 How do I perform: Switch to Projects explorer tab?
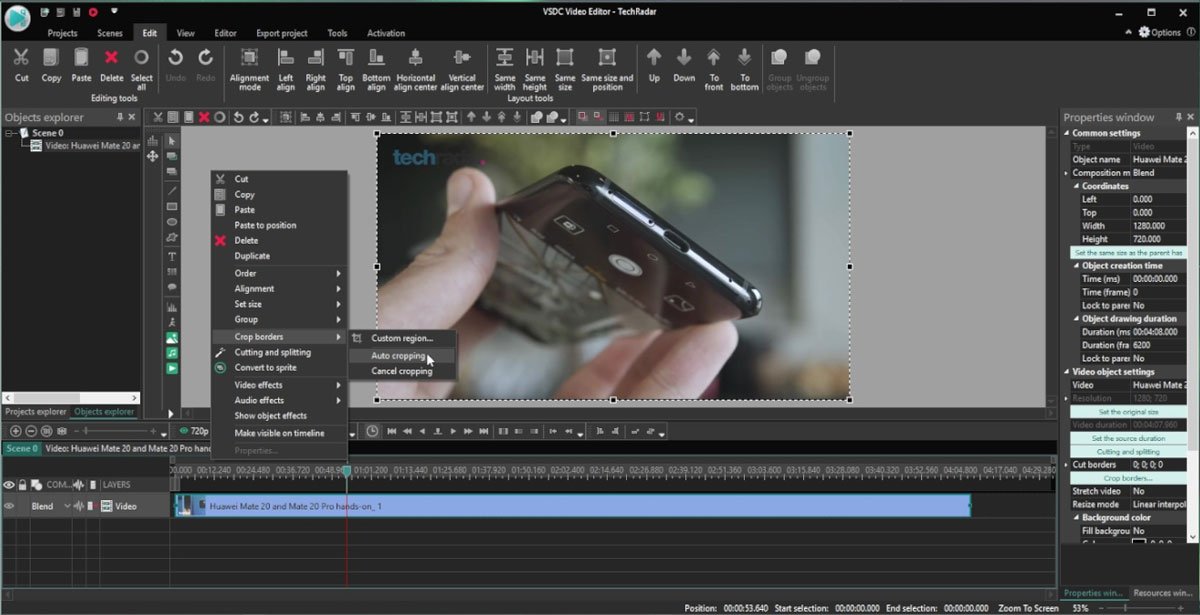coord(36,412)
